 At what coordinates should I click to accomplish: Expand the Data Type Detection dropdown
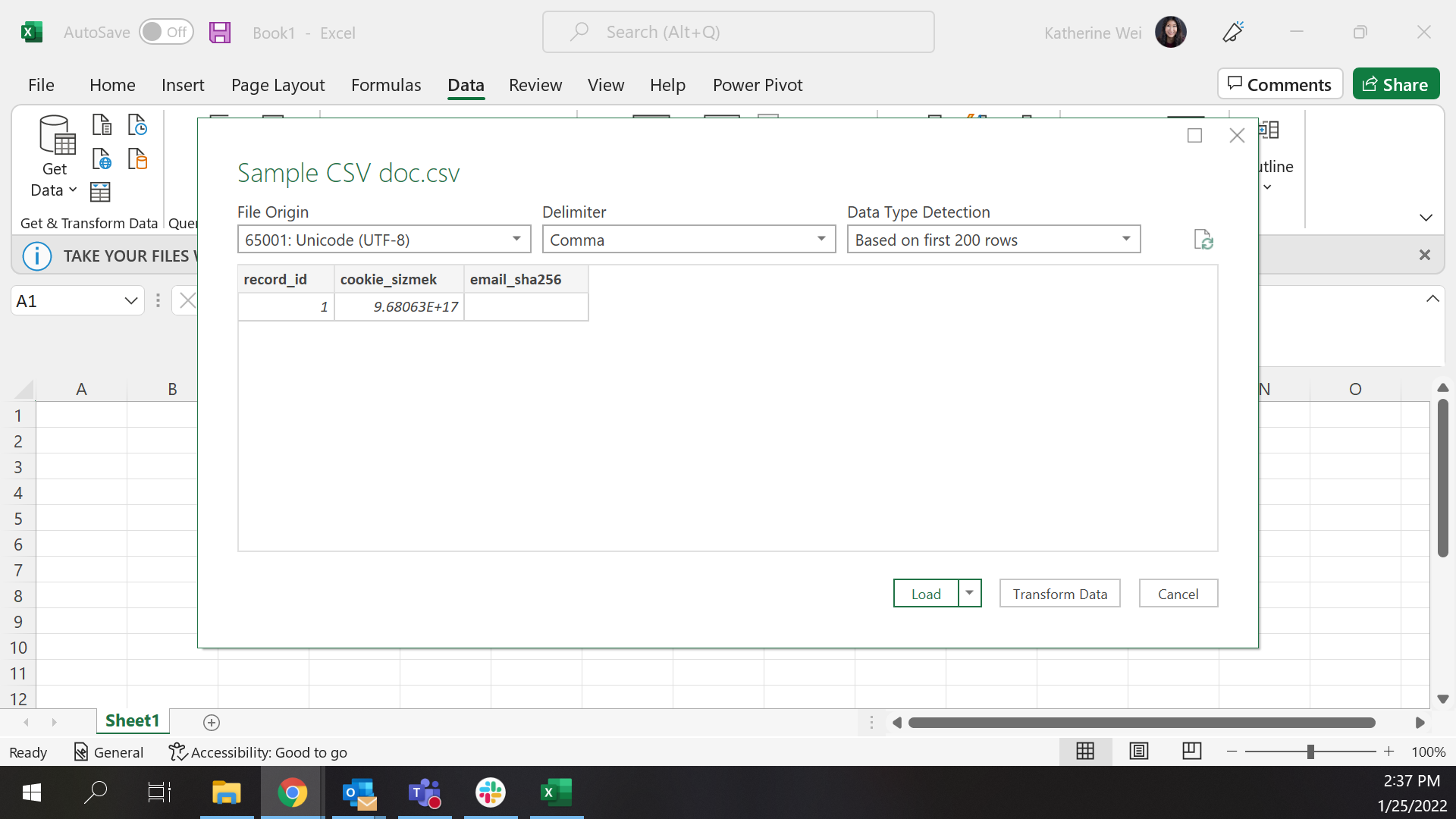[x=1126, y=240]
